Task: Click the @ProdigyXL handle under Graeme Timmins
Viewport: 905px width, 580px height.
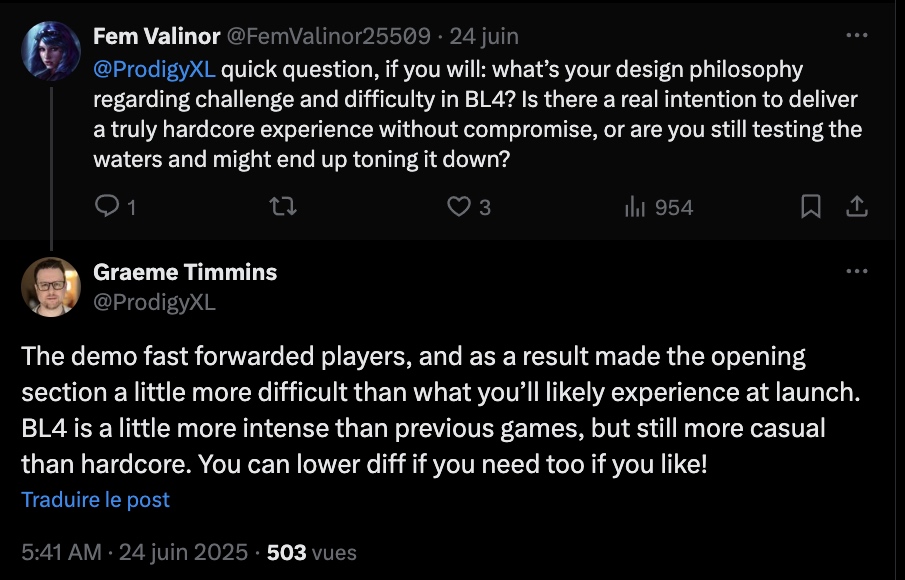Action: 154,302
